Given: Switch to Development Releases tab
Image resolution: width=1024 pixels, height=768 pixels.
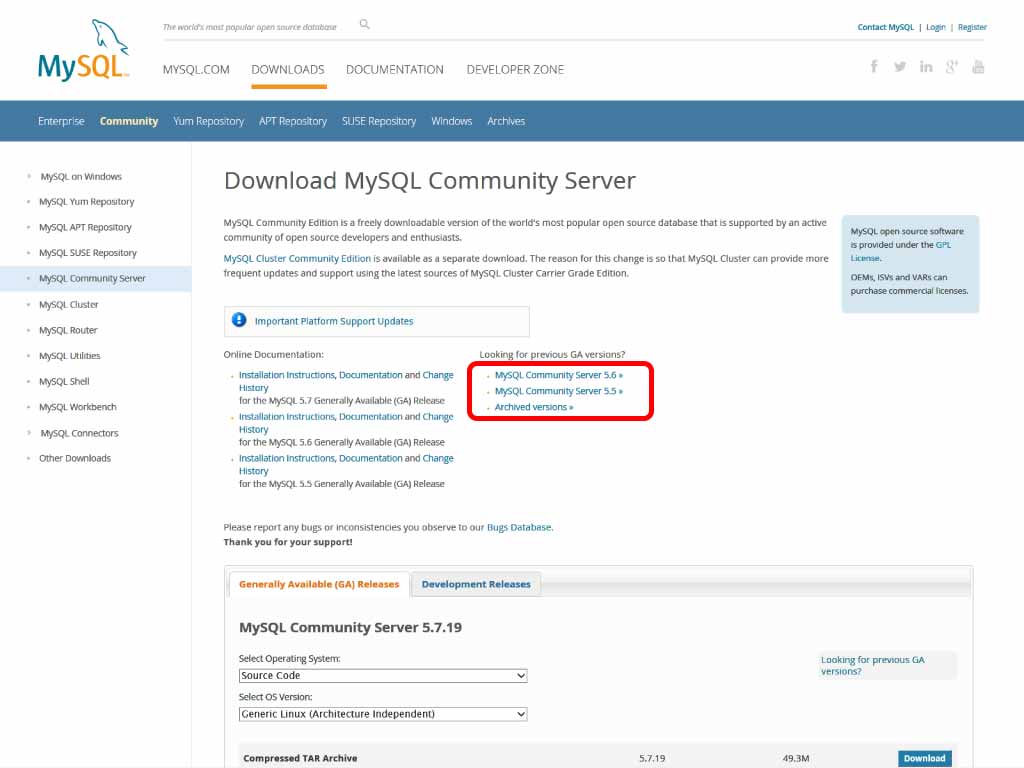Looking at the screenshot, I should (x=476, y=584).
